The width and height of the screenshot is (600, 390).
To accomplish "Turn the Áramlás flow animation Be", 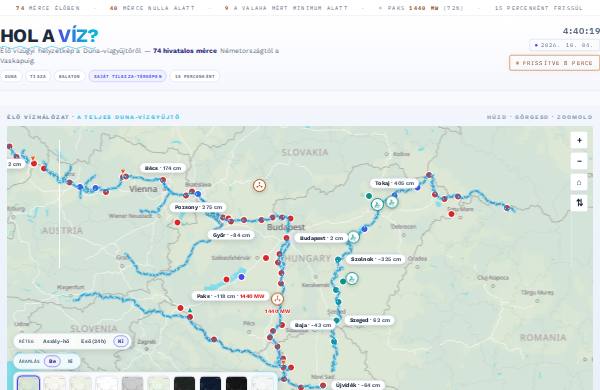I will pyautogui.click(x=52, y=361).
